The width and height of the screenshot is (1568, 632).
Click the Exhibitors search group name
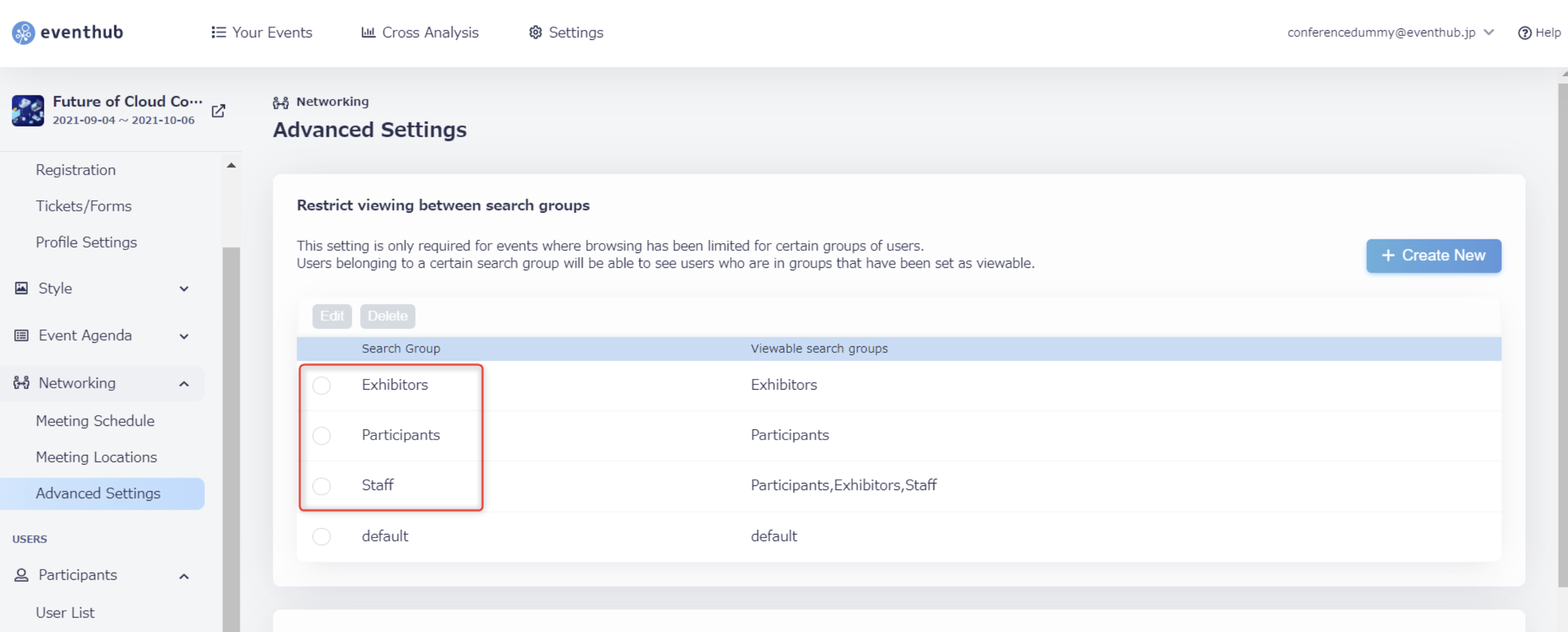(395, 385)
